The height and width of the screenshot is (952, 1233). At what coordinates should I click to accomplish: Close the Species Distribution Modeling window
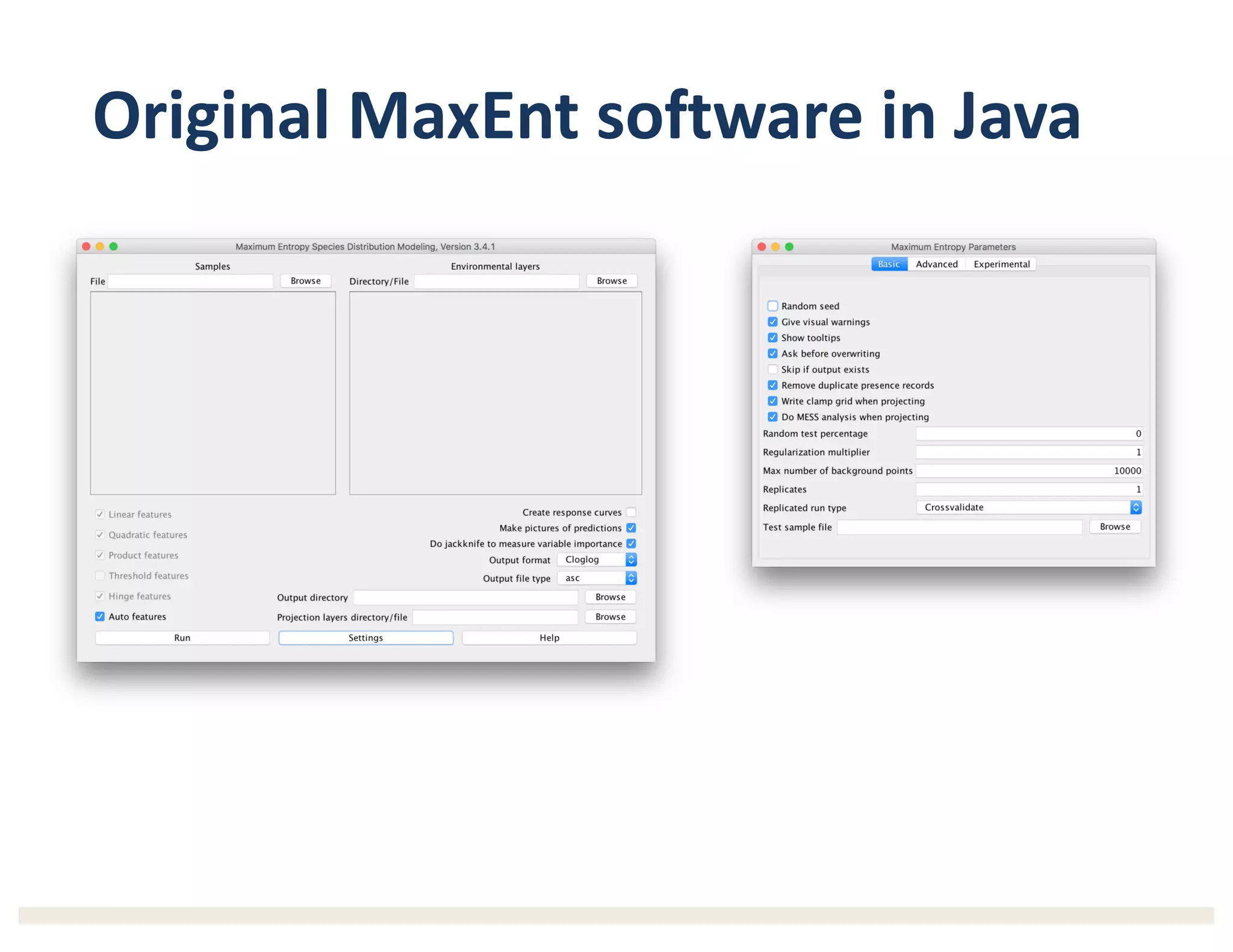coord(86,247)
